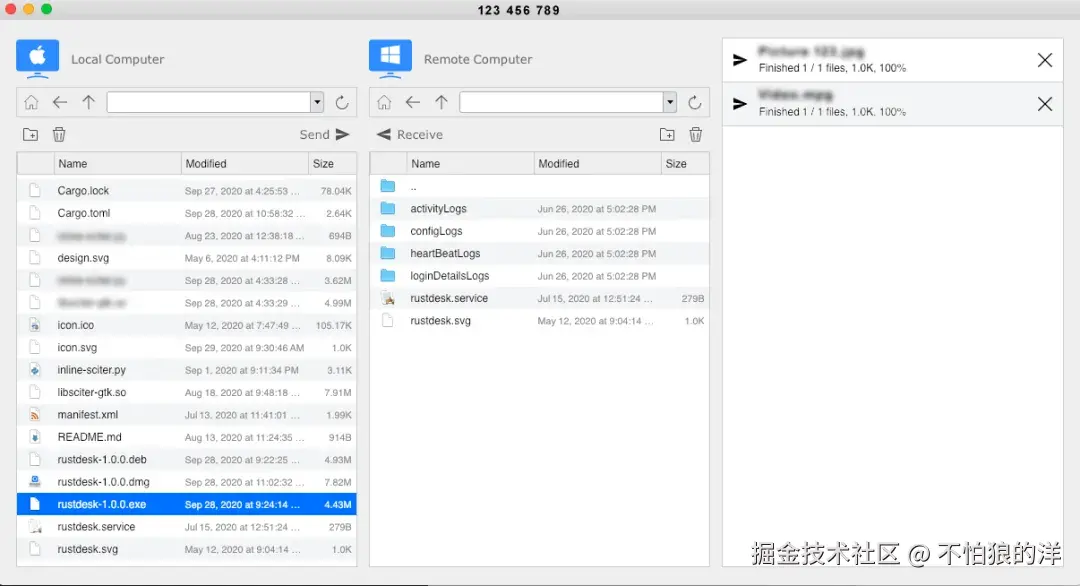Click the Home icon in Remote Computer panel
Viewport: 1080px width, 586px height.
pos(384,101)
